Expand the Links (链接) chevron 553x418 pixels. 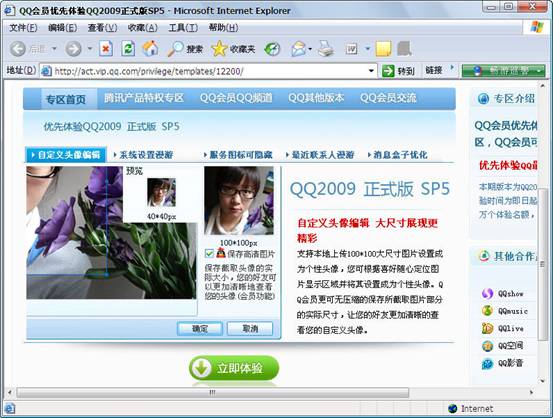pos(452,67)
